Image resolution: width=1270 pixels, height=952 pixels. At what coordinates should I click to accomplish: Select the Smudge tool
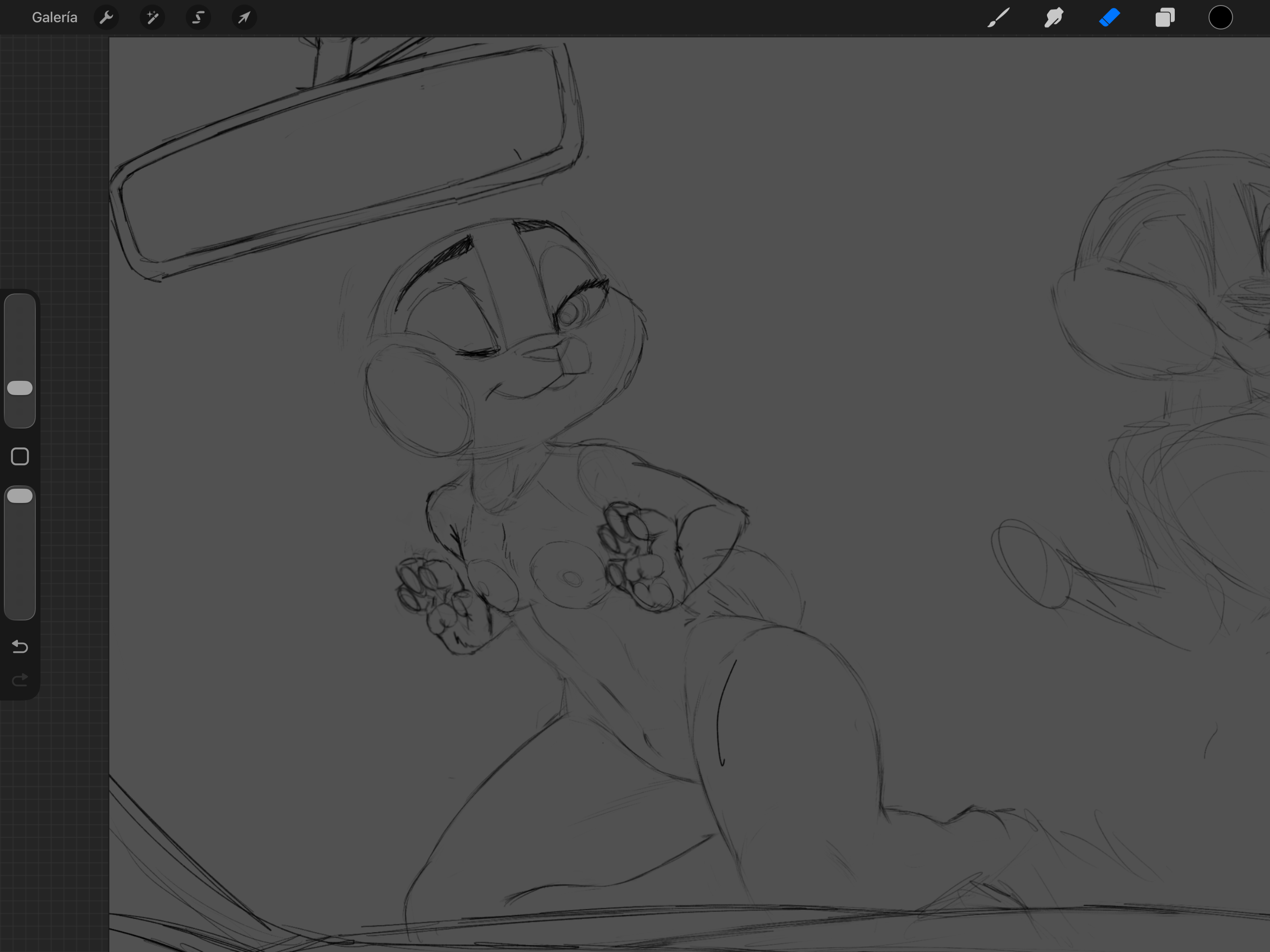pos(1054,17)
